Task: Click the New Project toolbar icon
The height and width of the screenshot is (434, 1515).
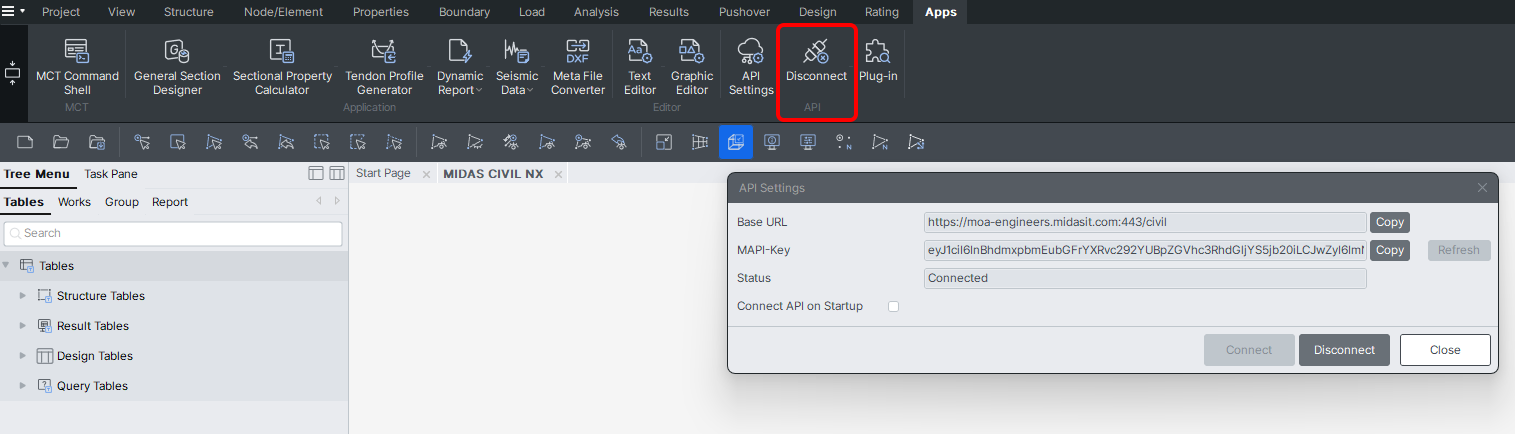Action: tap(26, 142)
